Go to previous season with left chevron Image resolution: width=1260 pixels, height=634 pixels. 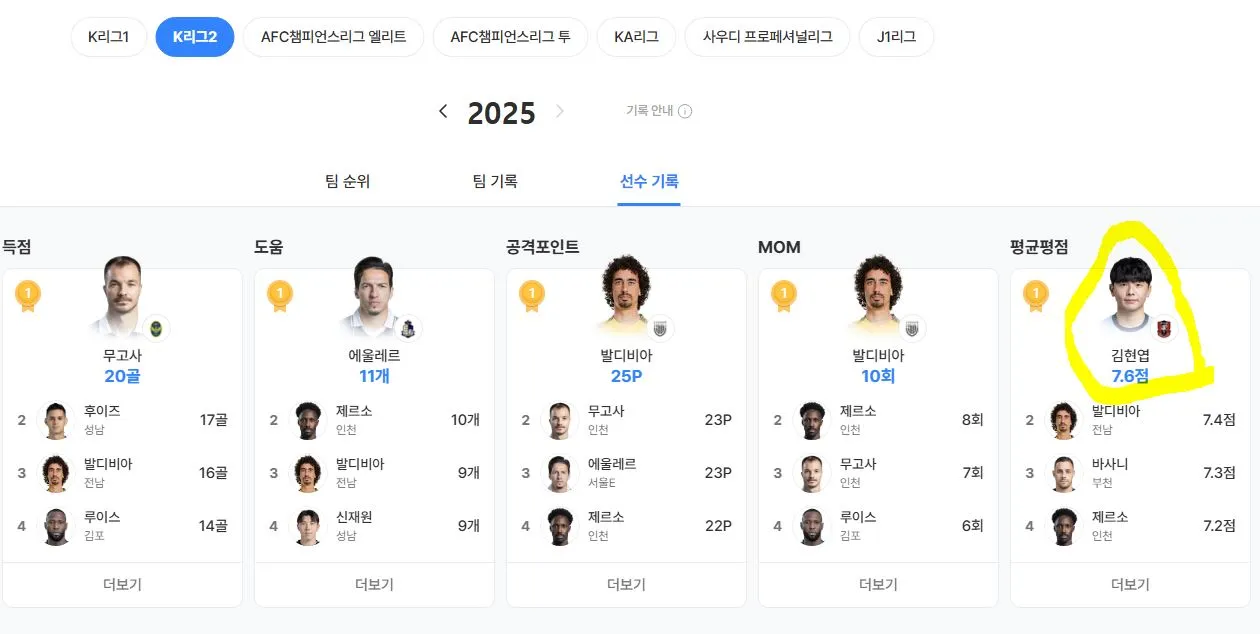pyautogui.click(x=443, y=111)
